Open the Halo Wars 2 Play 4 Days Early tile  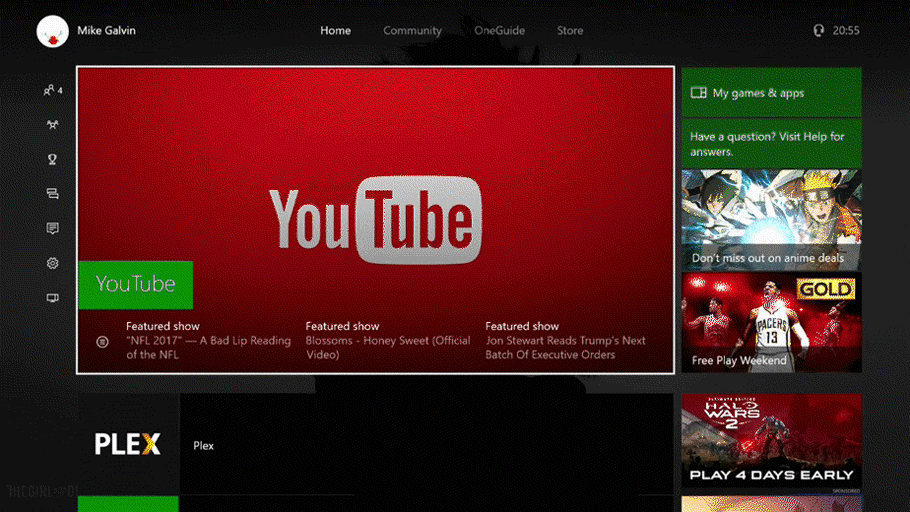(771, 441)
